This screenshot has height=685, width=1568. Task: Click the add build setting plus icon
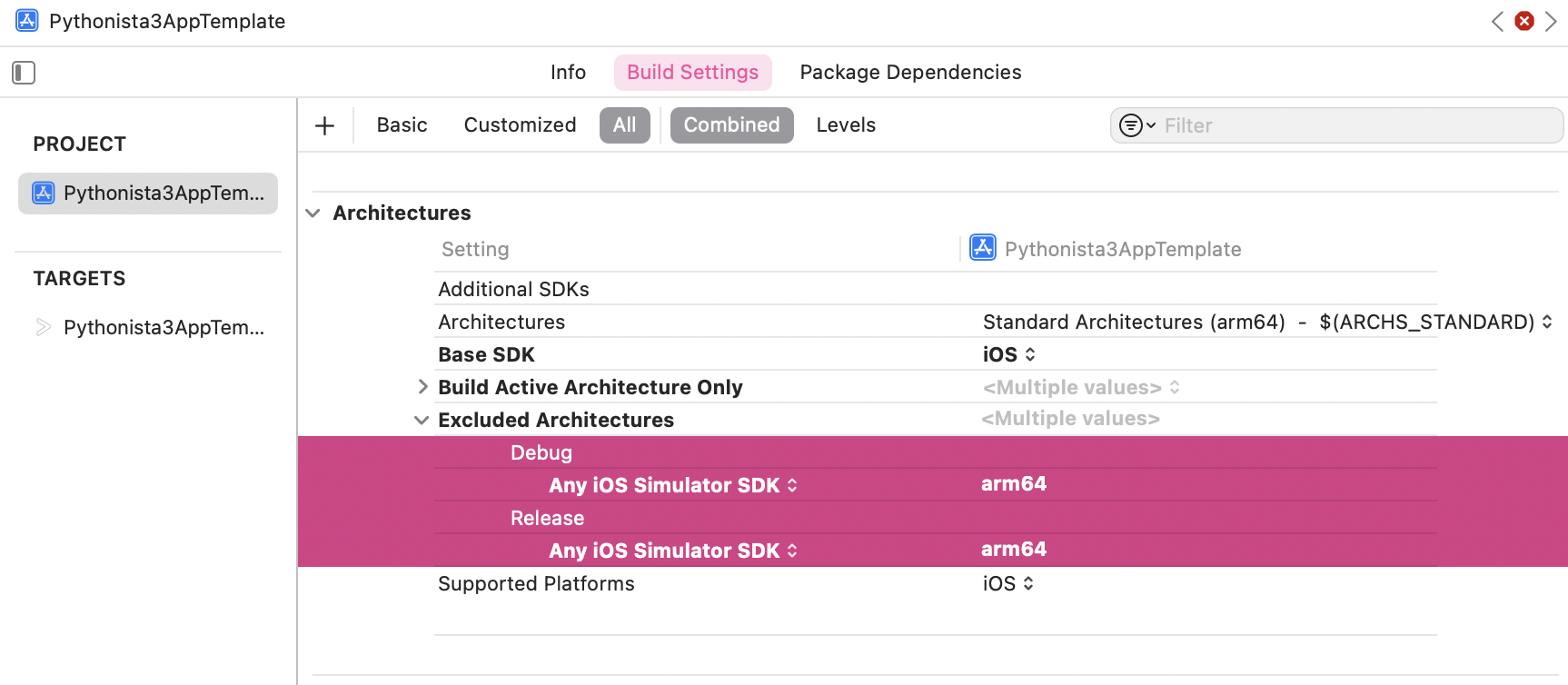coord(324,125)
